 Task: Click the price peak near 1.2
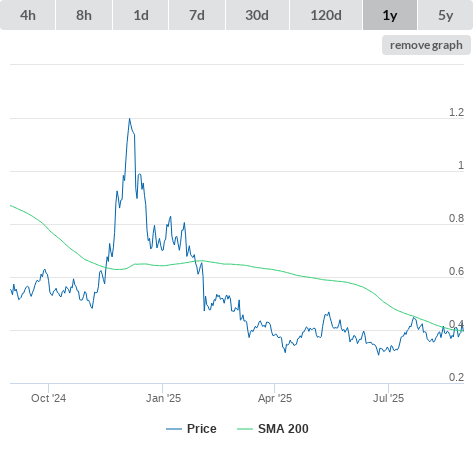coord(129,119)
